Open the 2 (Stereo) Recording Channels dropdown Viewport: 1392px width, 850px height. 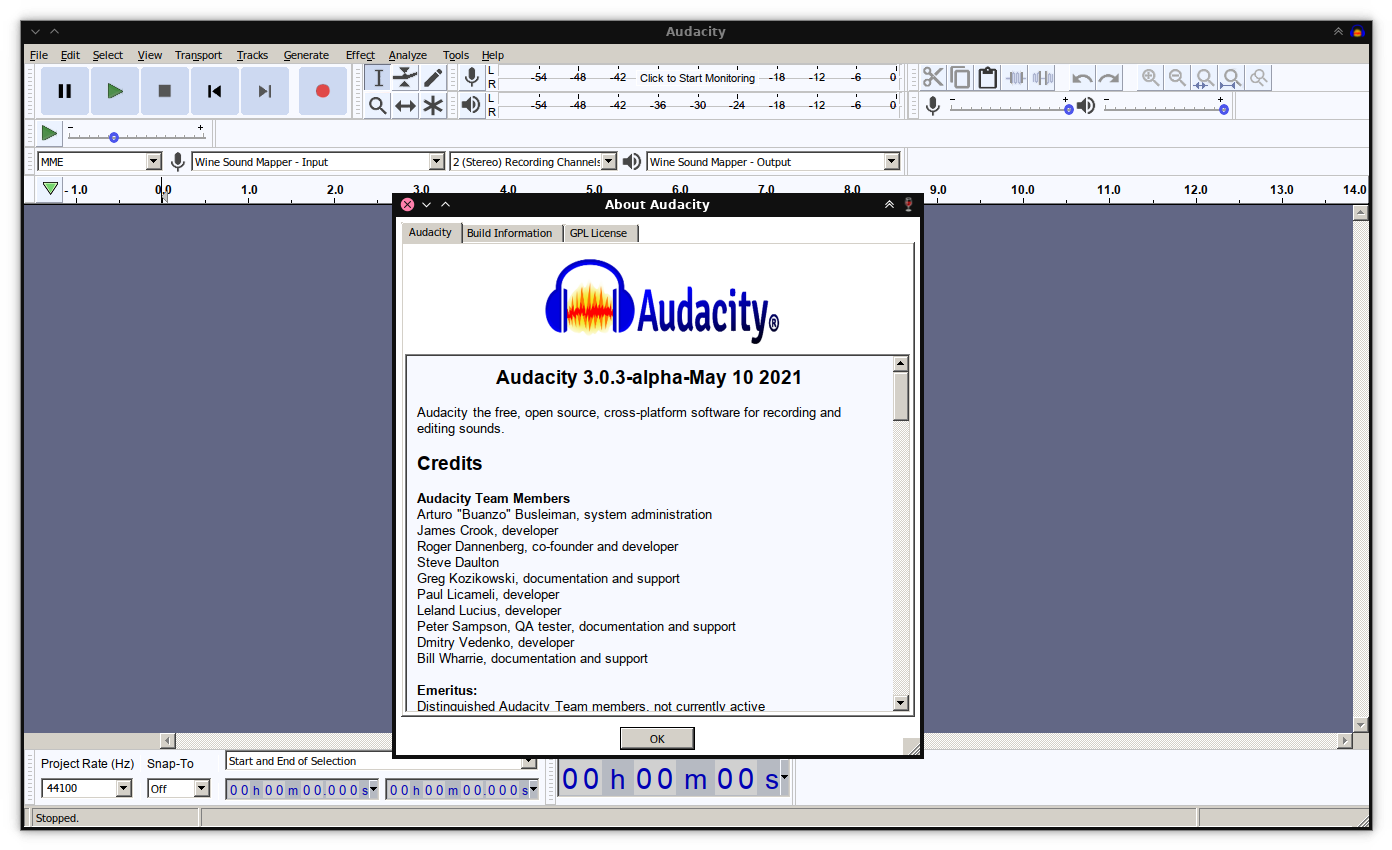(609, 161)
